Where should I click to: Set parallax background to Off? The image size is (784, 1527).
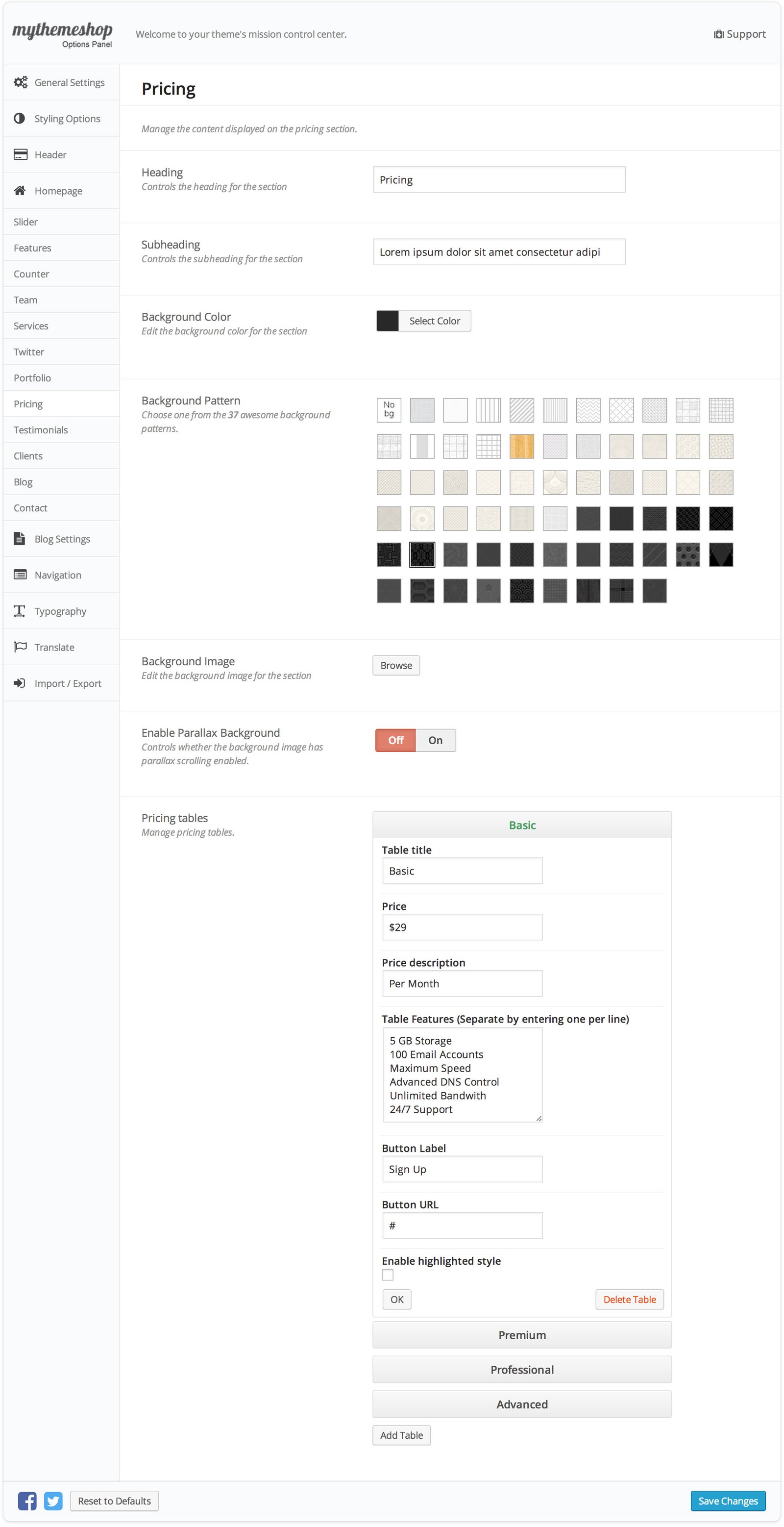[395, 740]
